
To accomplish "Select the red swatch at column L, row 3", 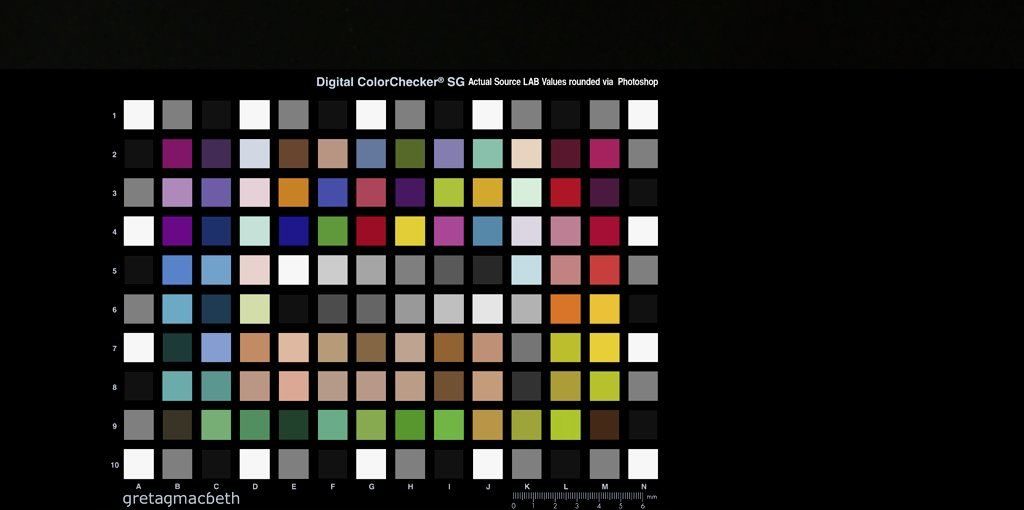I will [x=565, y=192].
